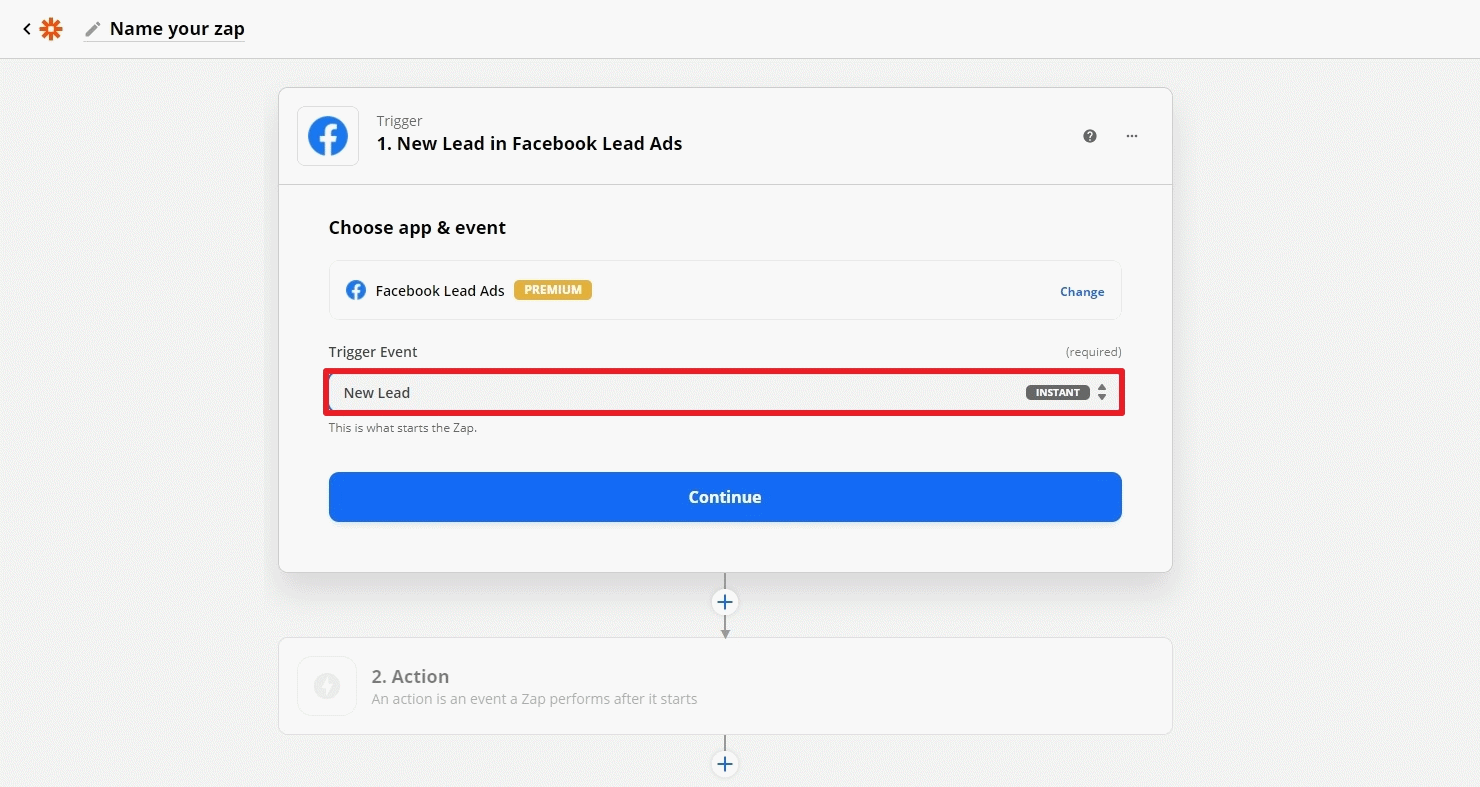Open Zapier home via orange logo
The image size is (1480, 787).
point(51,29)
